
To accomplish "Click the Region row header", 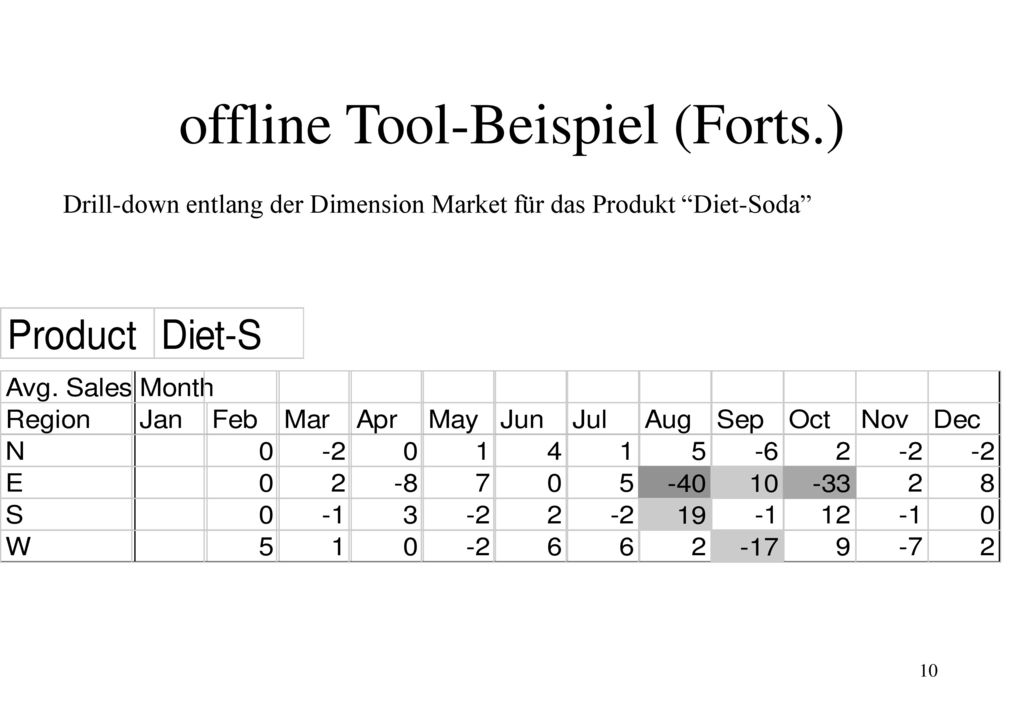I will 68,419.
